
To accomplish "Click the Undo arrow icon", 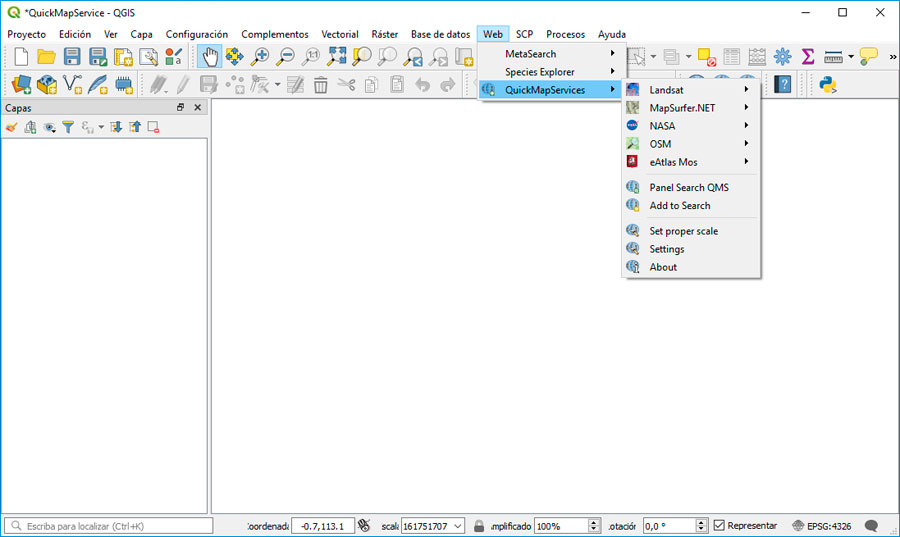I will tap(422, 85).
